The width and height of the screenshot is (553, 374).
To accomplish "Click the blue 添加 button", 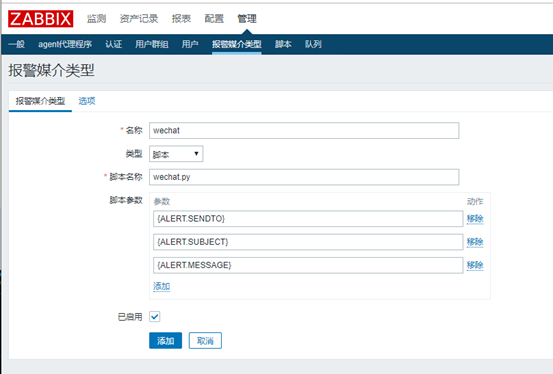I will [165, 340].
